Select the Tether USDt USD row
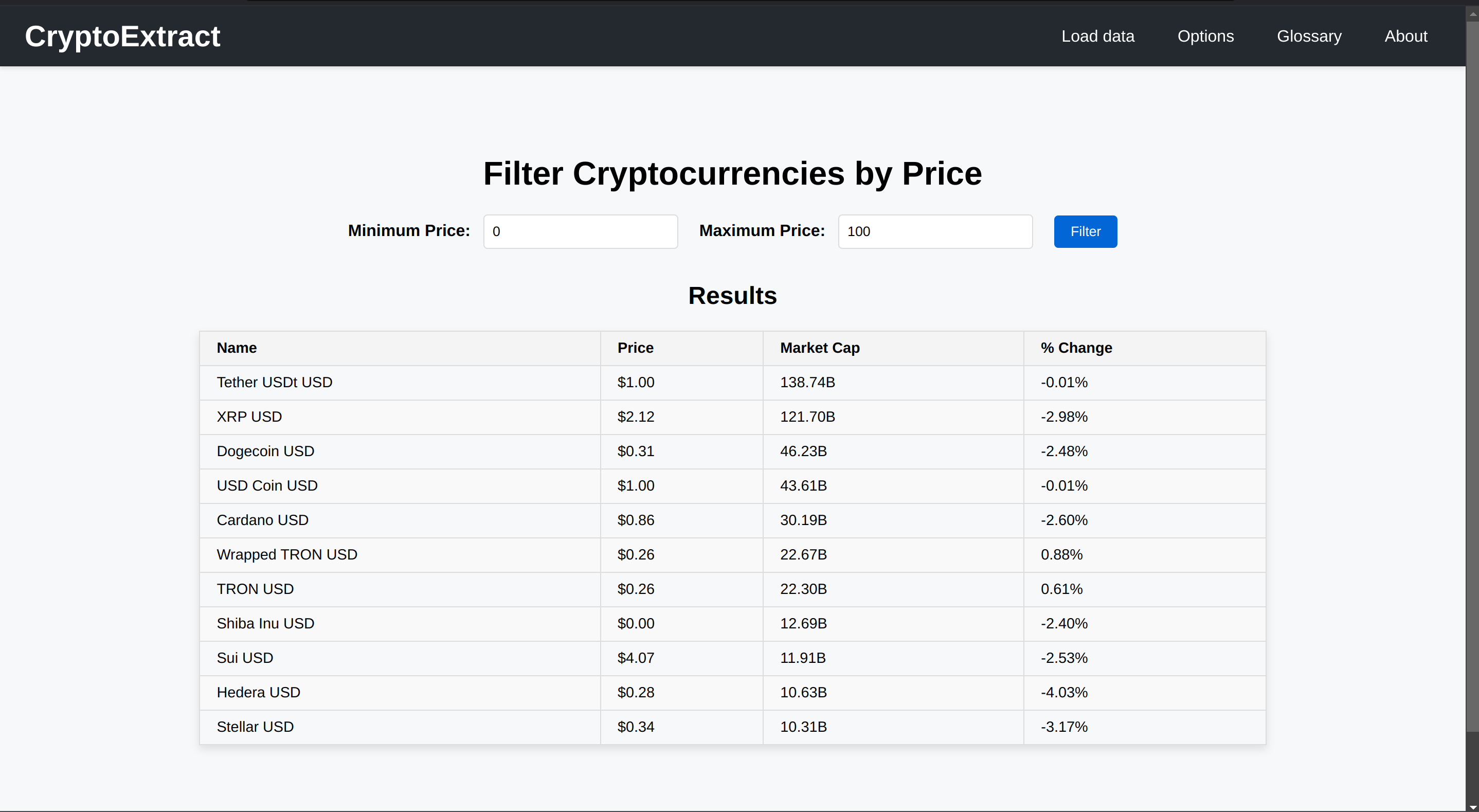The height and width of the screenshot is (812, 1479). (275, 383)
